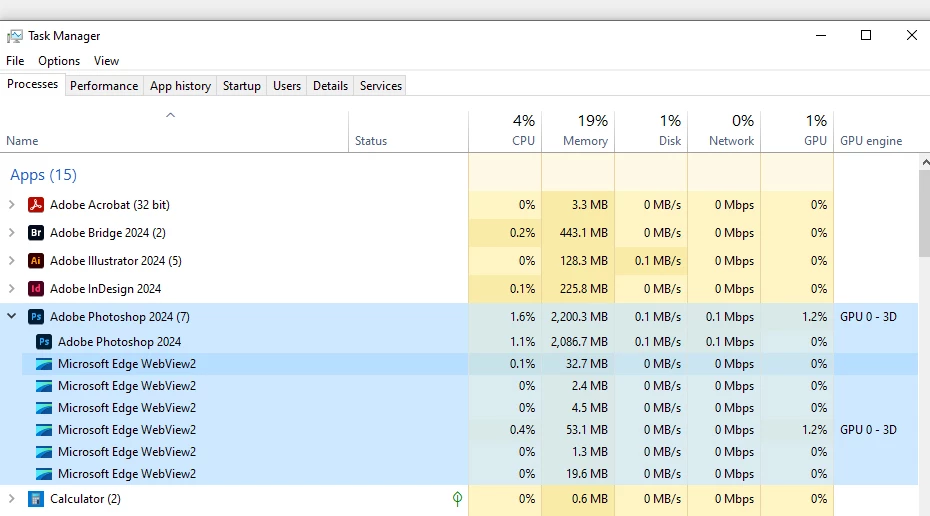930x516 pixels.
Task: Click GPU 0 - 3D in the Photoshop group row
Action: click(868, 317)
